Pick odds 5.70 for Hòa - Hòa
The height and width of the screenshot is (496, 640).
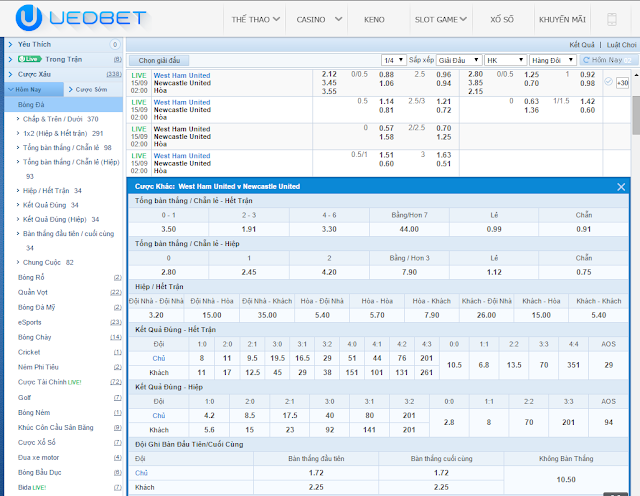pos(377,315)
